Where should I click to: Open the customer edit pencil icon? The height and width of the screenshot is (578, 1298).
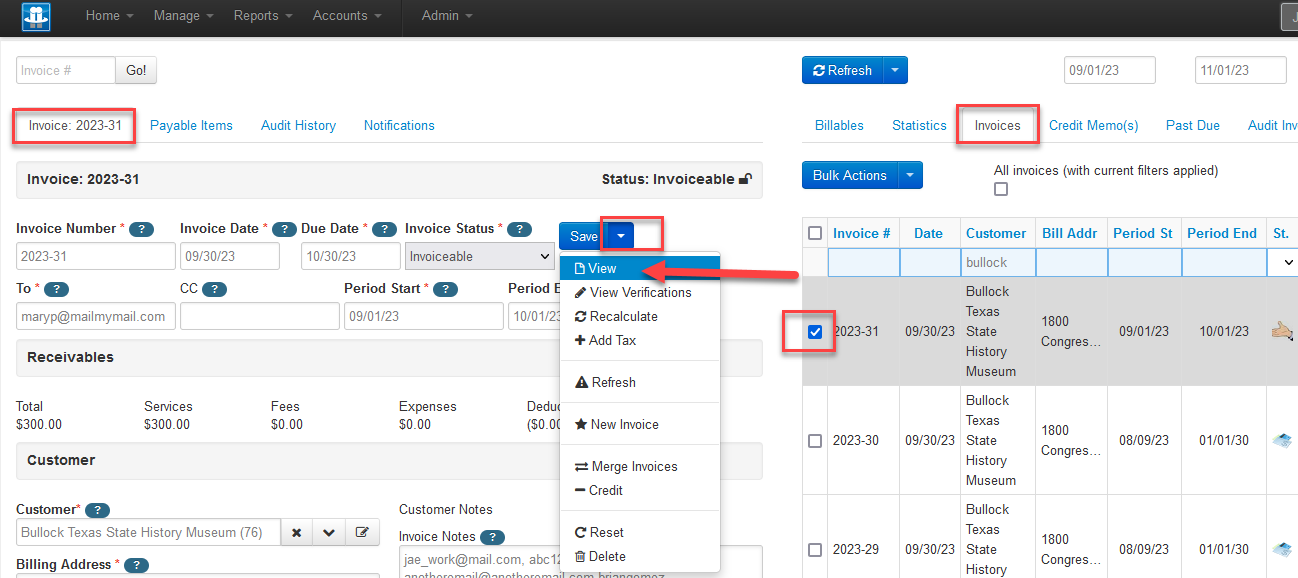point(362,531)
